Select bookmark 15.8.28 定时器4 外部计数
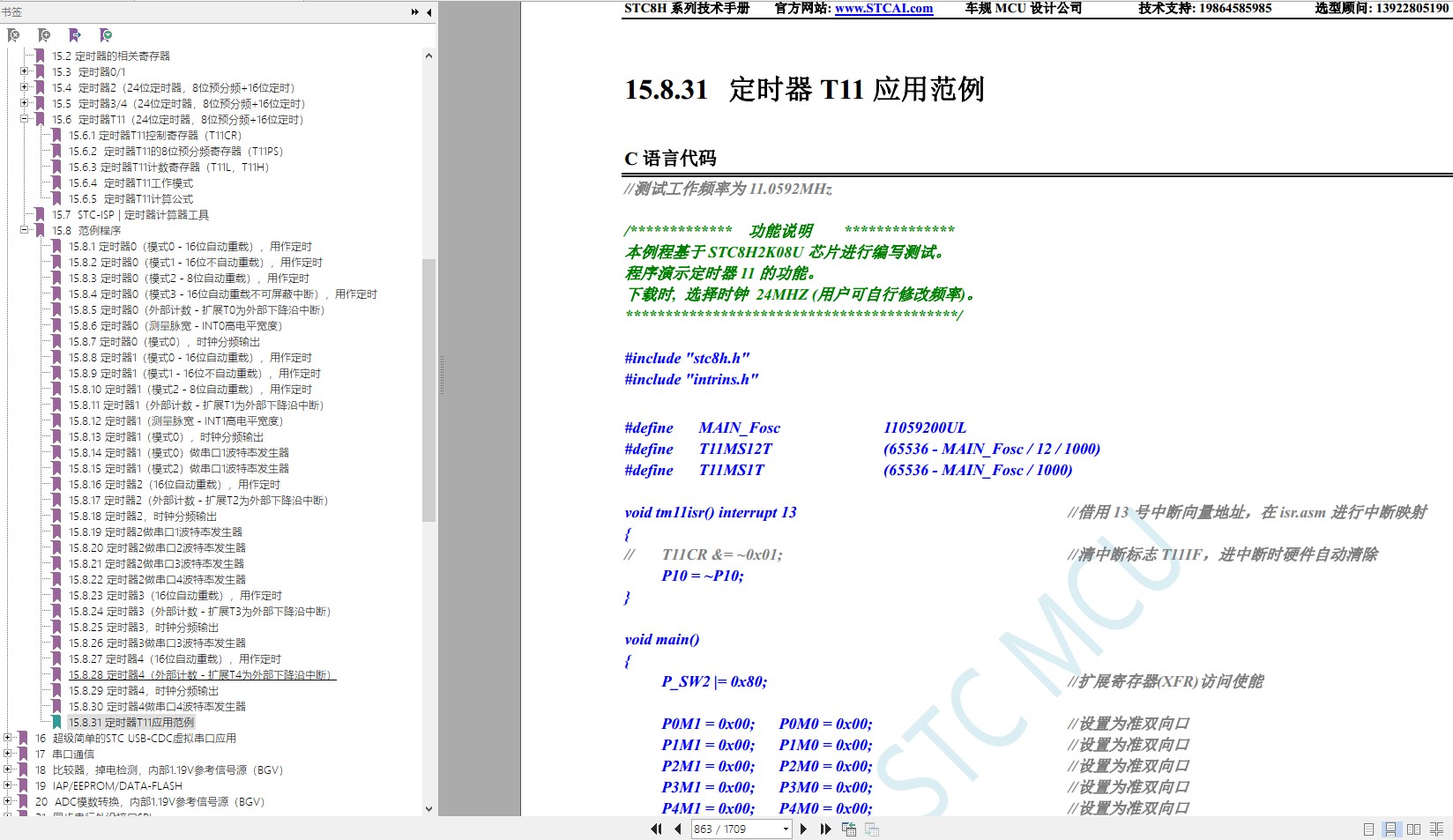The width and height of the screenshot is (1453, 840). pyautogui.click(x=203, y=674)
